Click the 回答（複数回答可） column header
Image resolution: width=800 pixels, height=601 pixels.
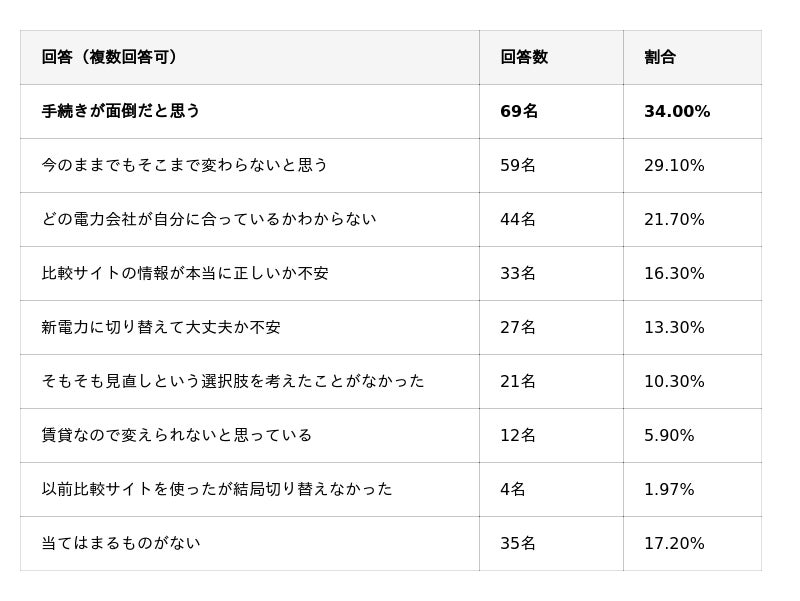[109, 57]
